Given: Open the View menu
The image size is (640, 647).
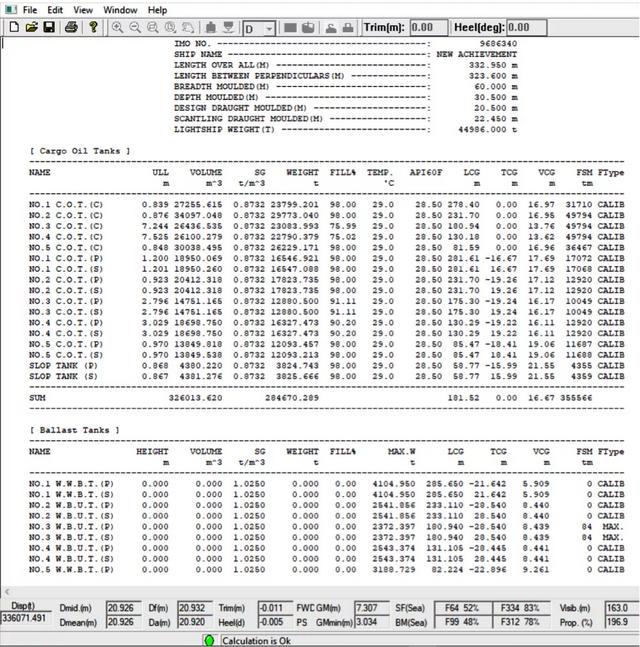Looking at the screenshot, I should pyautogui.click(x=83, y=10).
